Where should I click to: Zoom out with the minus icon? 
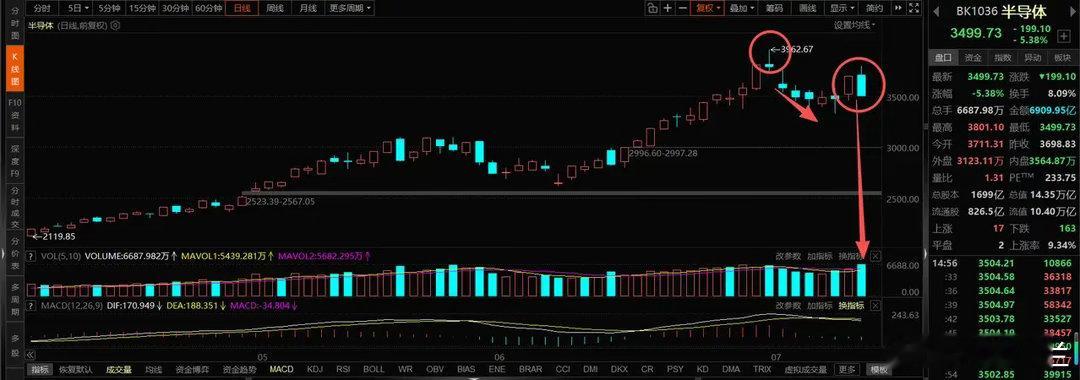tap(683, 8)
